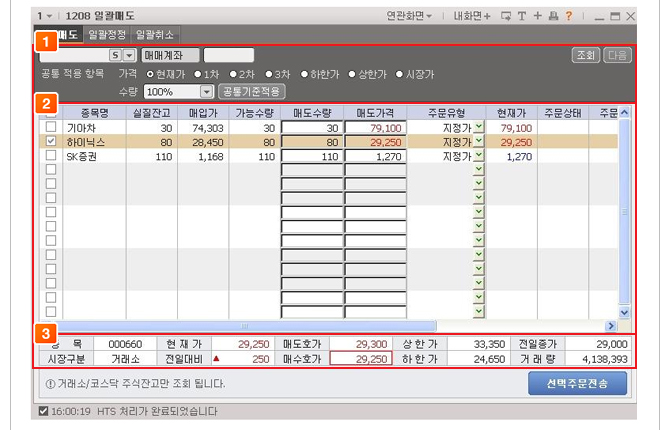Viewport: 670px width, 430px height.
Task: Click the 주문상태 column header
Action: pyautogui.click(x=563, y=113)
